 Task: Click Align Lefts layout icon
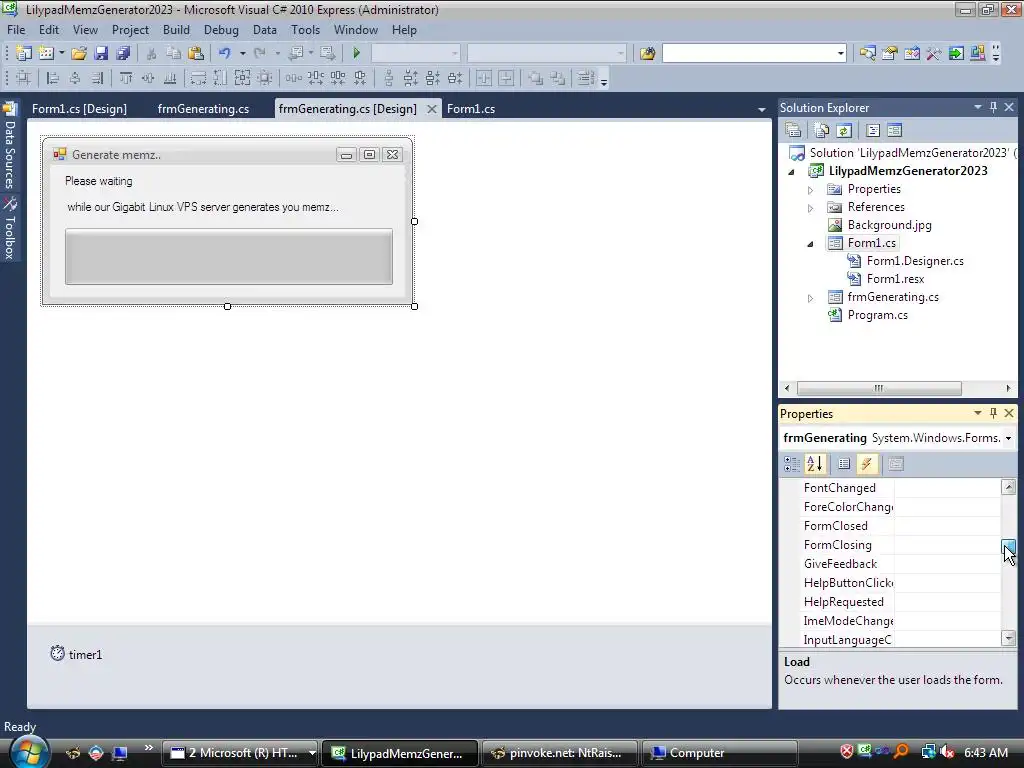[53, 78]
